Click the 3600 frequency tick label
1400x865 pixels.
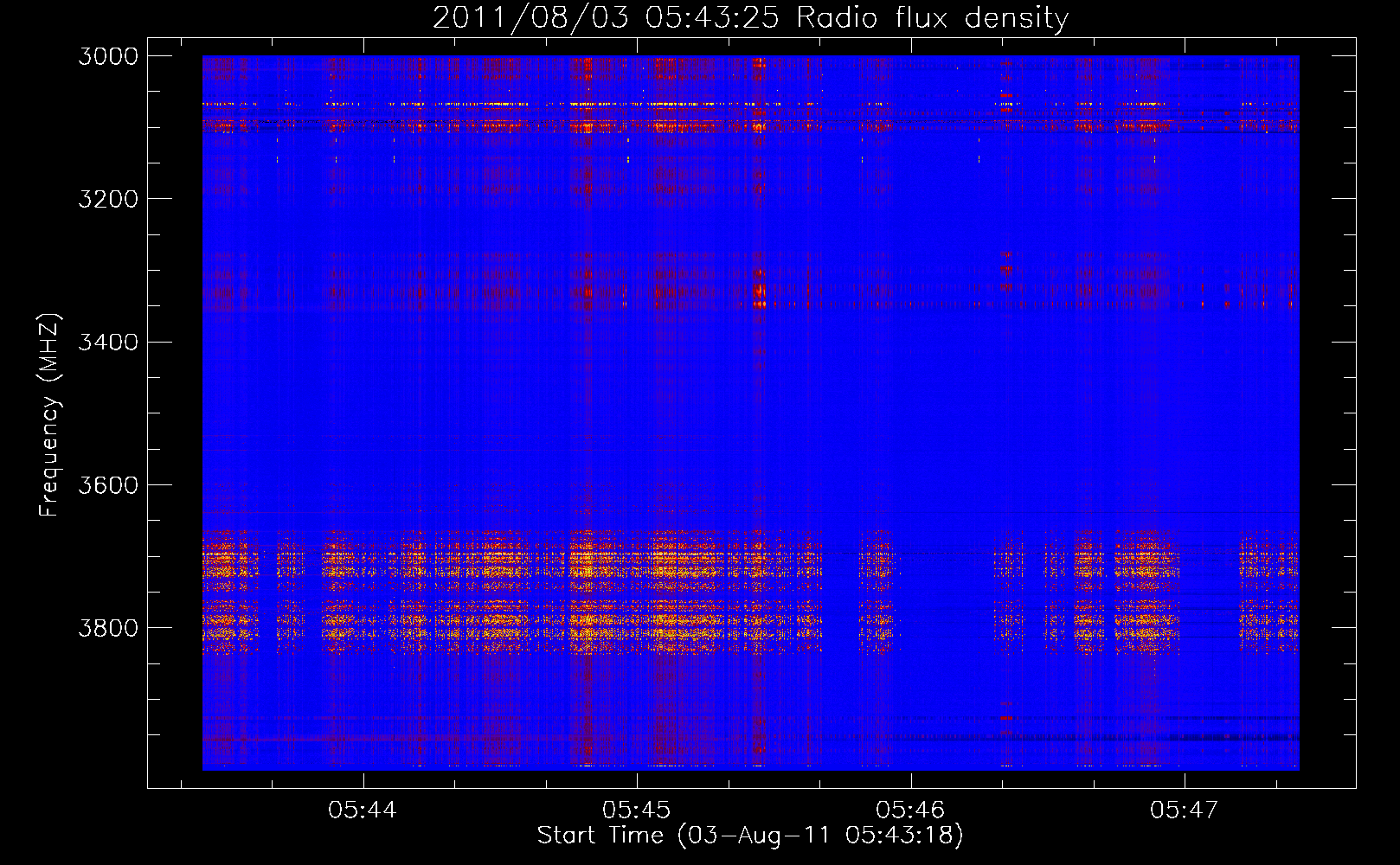108,484
